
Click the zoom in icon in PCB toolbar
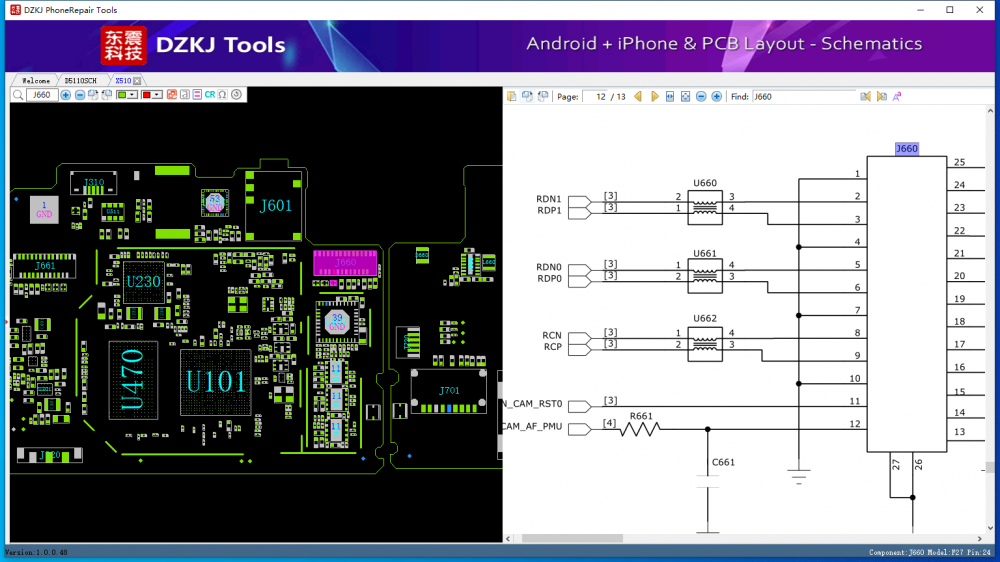tap(66, 95)
